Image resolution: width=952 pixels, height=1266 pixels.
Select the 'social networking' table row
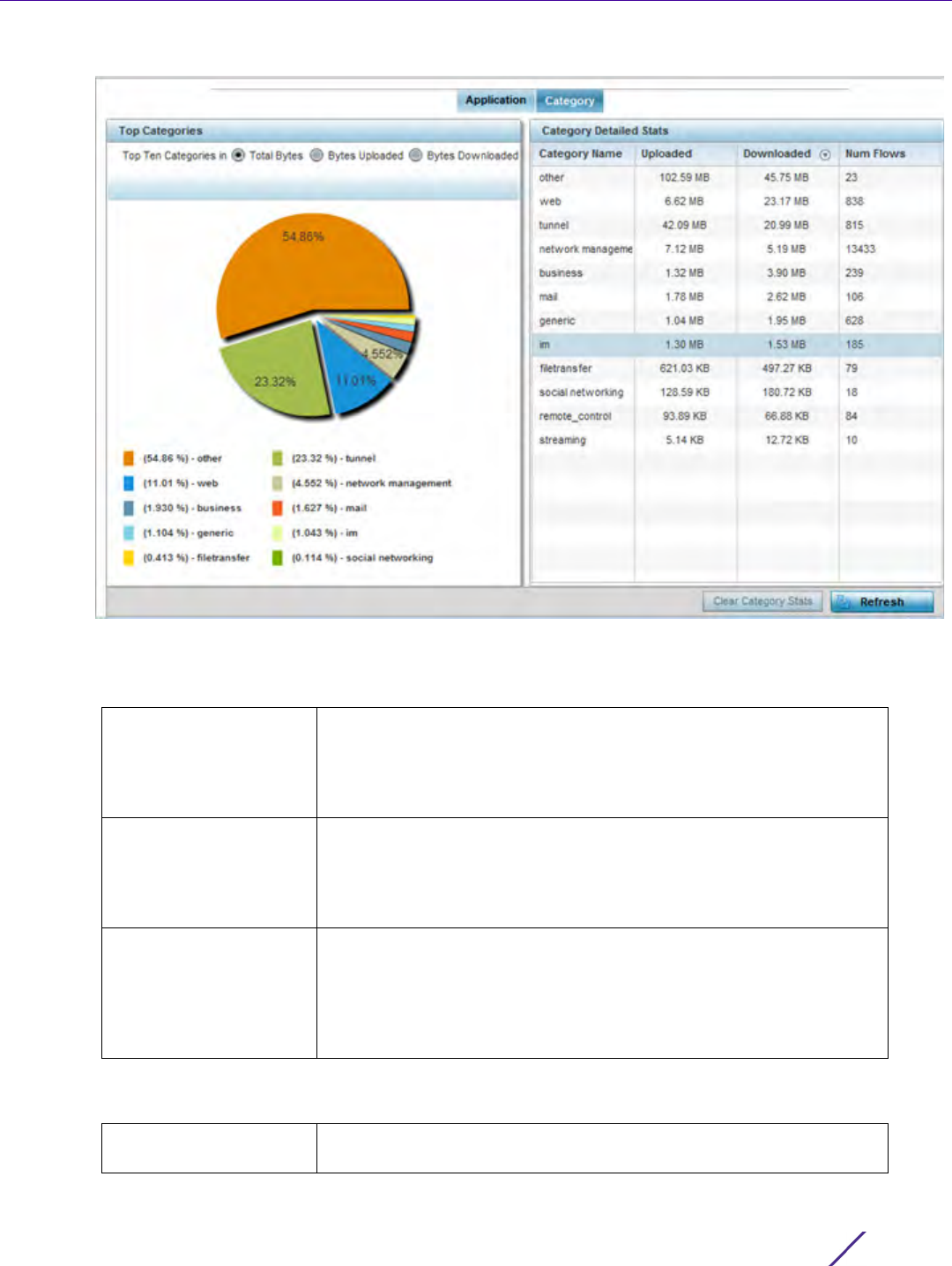point(737,391)
